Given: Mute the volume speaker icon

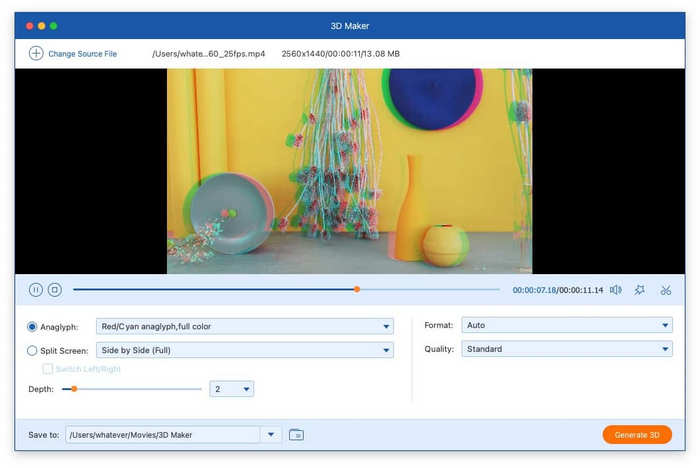Looking at the screenshot, I should click(616, 290).
